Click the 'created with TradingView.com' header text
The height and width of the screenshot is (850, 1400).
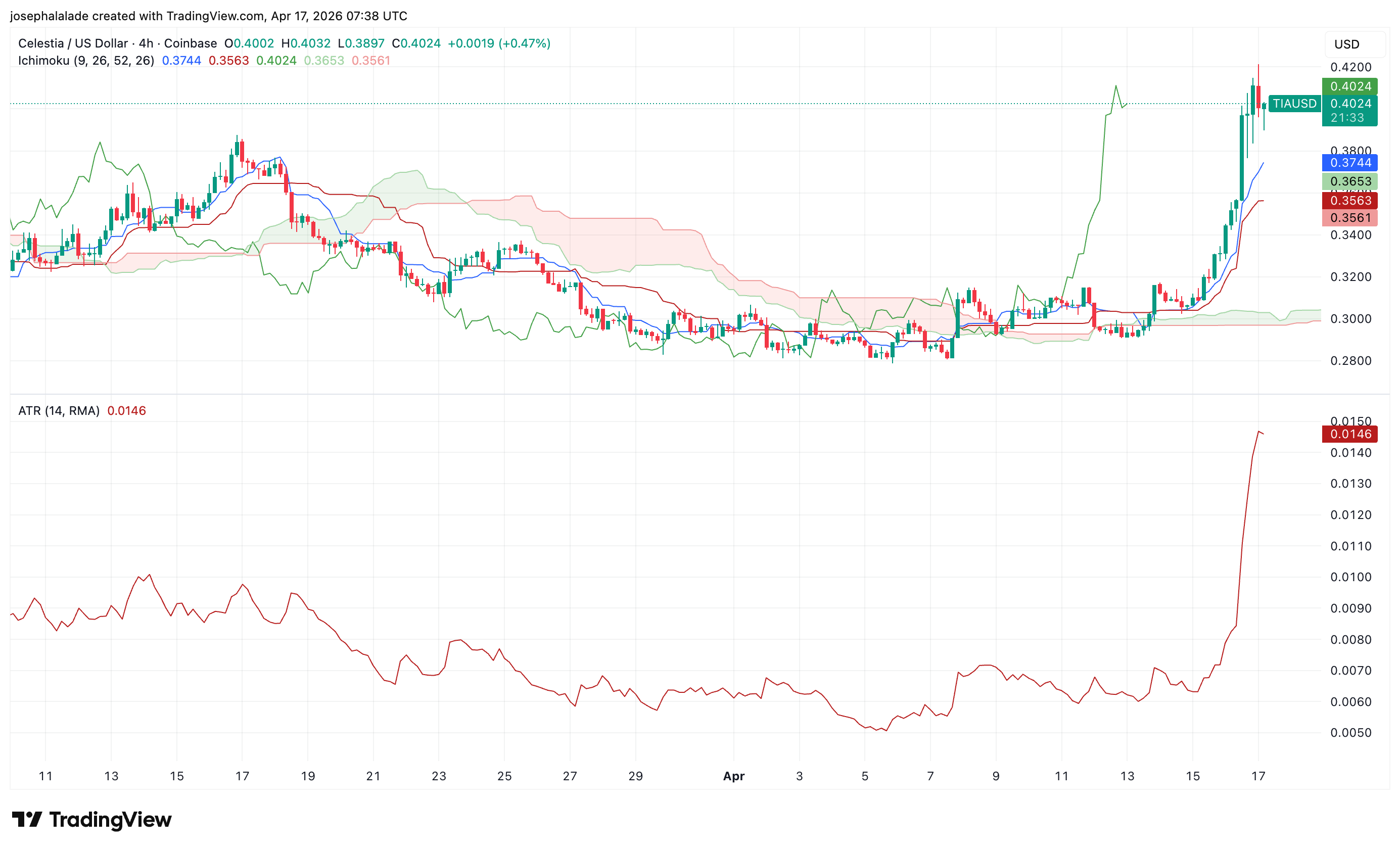tap(178, 16)
